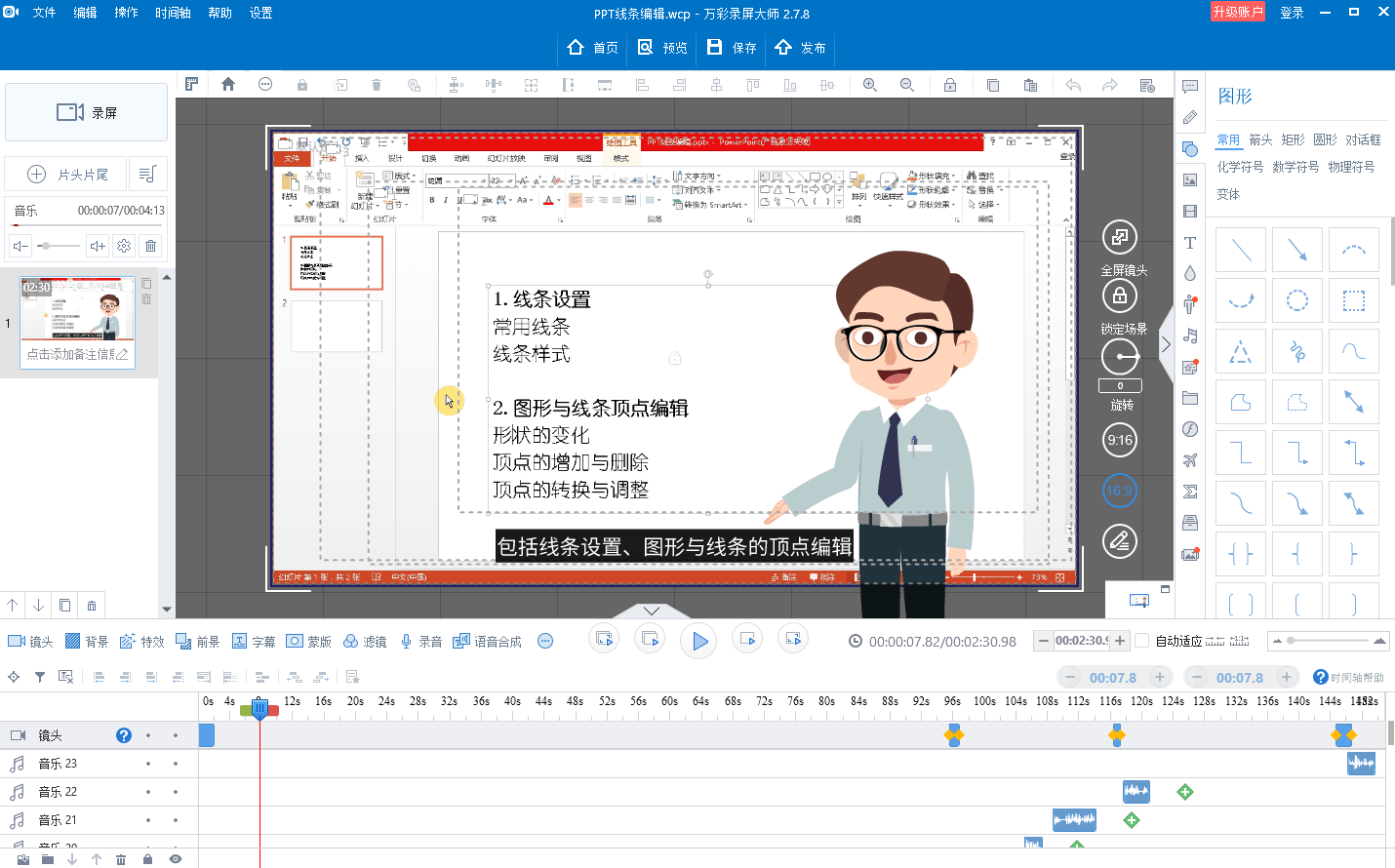Toggle the lock icon below track list

147,859
